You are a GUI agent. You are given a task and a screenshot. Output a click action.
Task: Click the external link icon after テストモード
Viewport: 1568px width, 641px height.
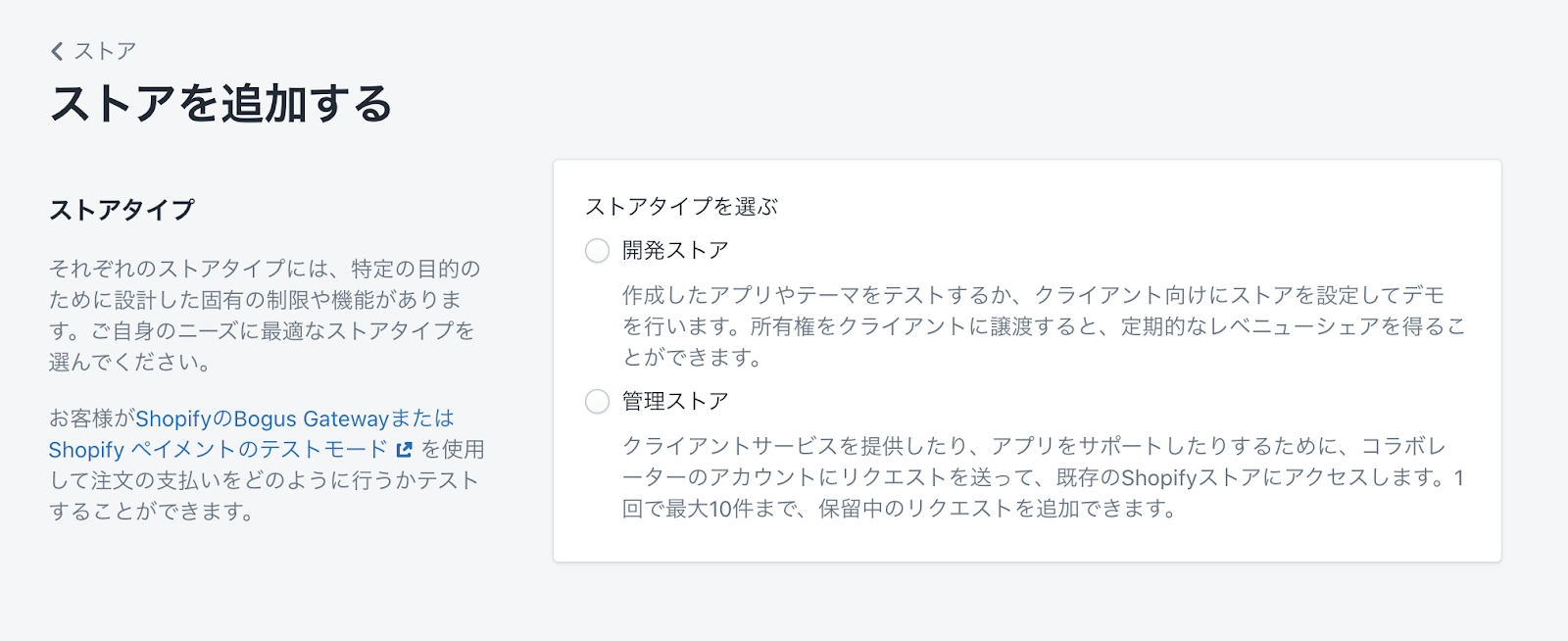404,450
